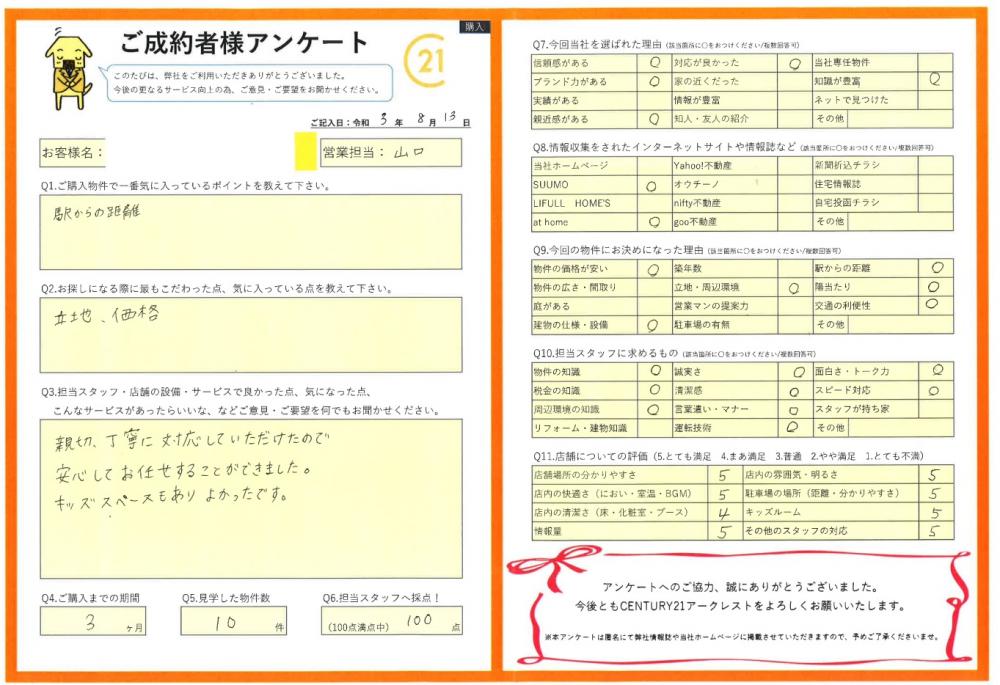Toggle the スピード対応 circle in Q10
The image size is (1000, 685).
coord(934,390)
